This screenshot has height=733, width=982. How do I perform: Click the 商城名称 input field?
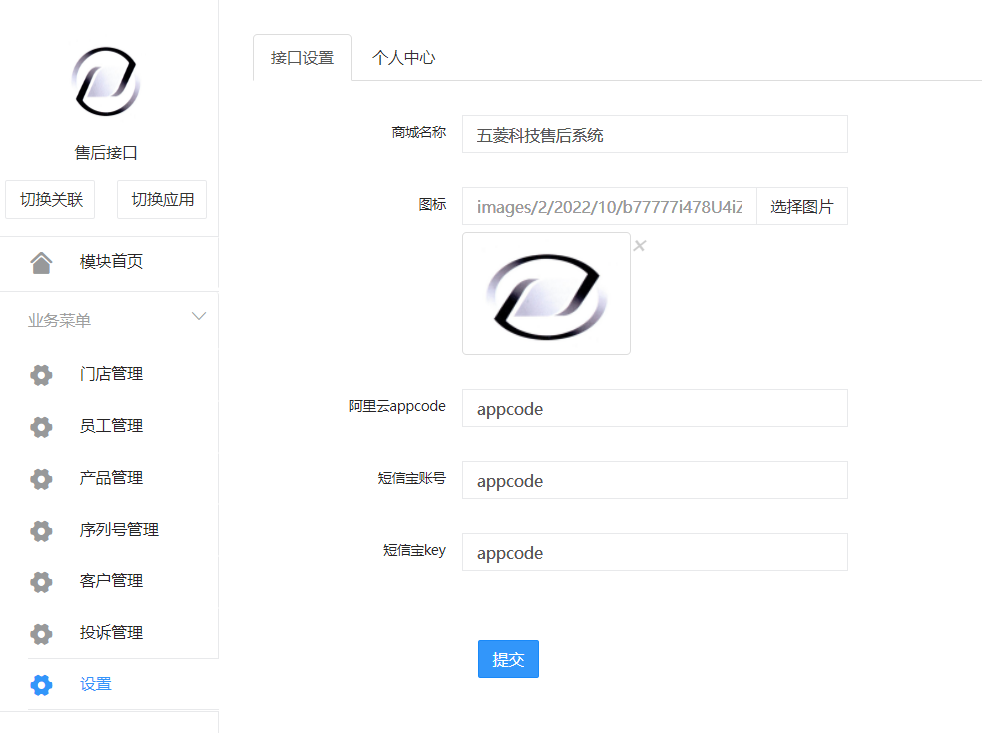(654, 134)
